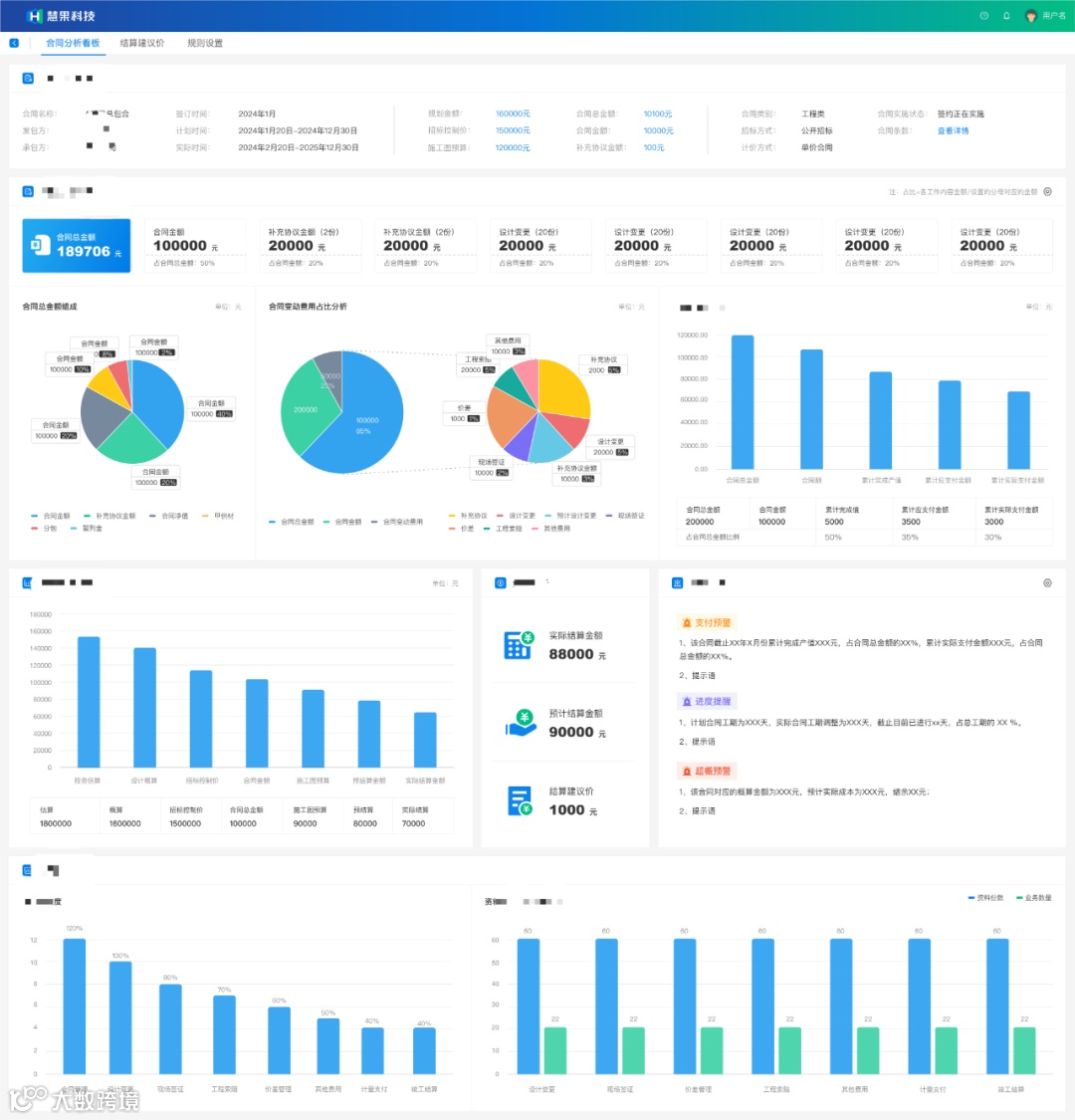Click the section icon above 合同名称
This screenshot has height=1120, width=1075.
tap(28, 78)
